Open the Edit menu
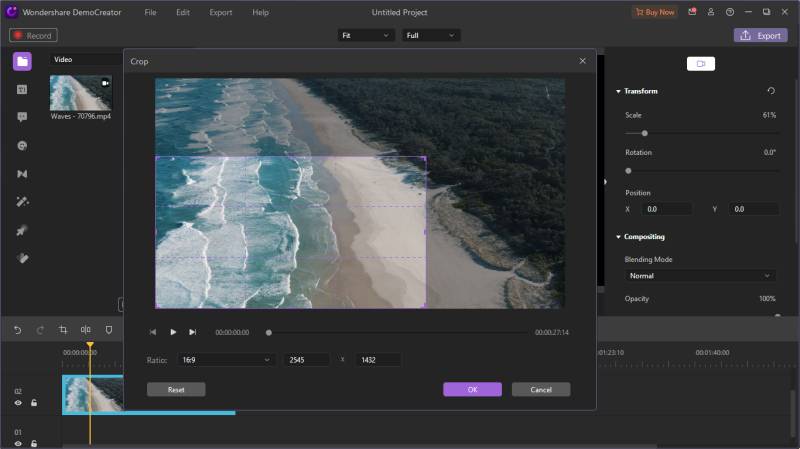The image size is (800, 449). 183,12
